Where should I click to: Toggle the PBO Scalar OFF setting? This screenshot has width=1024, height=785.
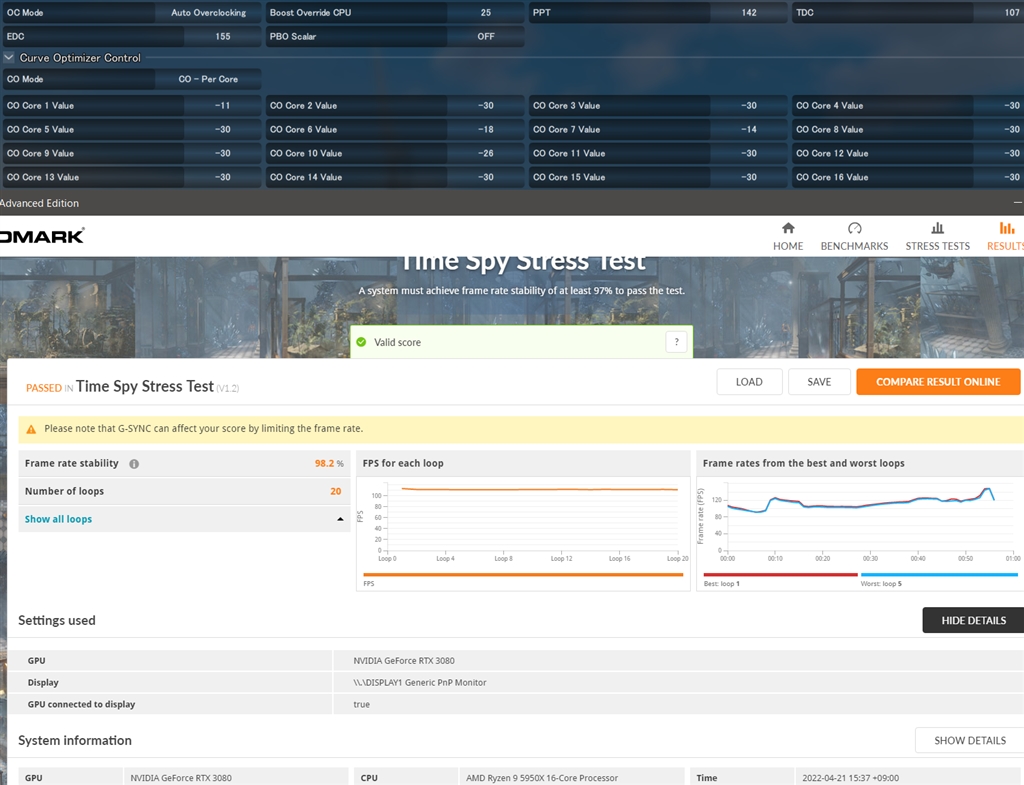pyautogui.click(x=485, y=36)
